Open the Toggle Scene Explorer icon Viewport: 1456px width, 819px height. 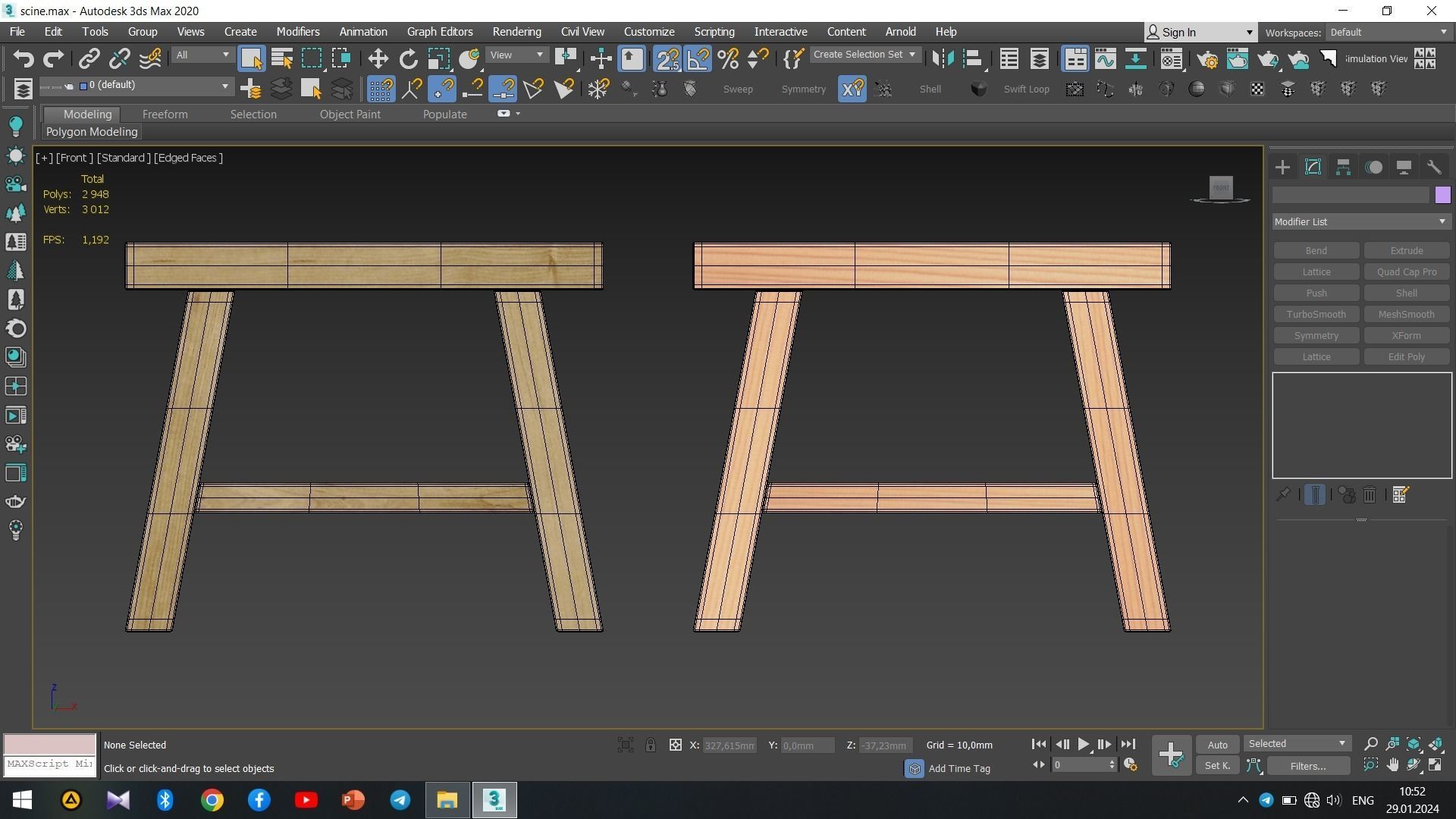point(1009,58)
